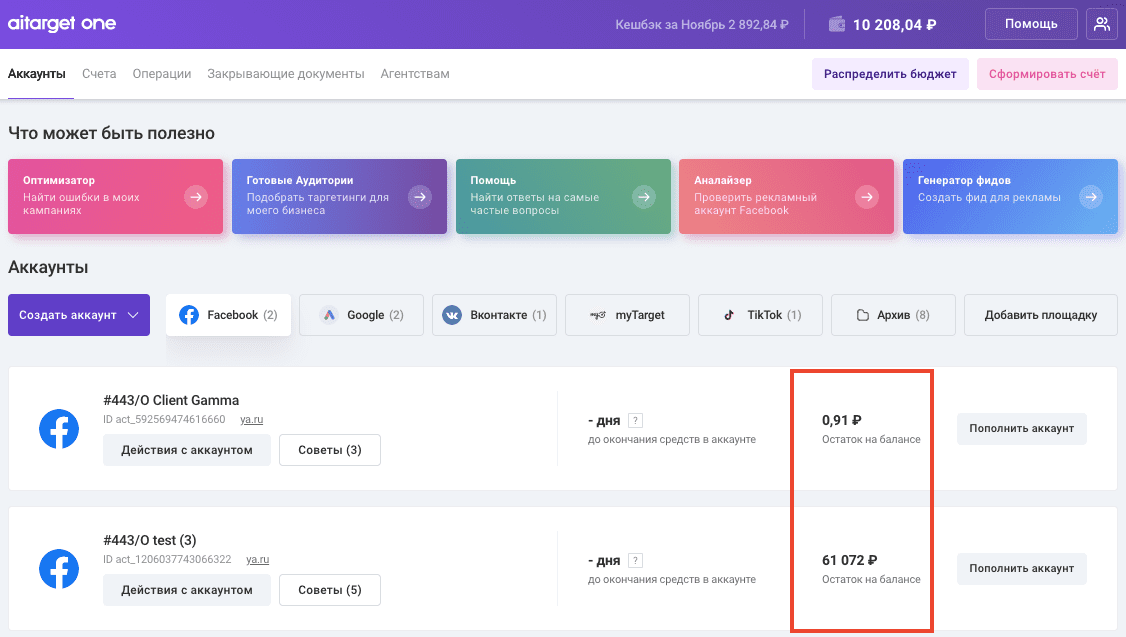
Task: Go to Закрывающие документы tab
Action: click(286, 74)
